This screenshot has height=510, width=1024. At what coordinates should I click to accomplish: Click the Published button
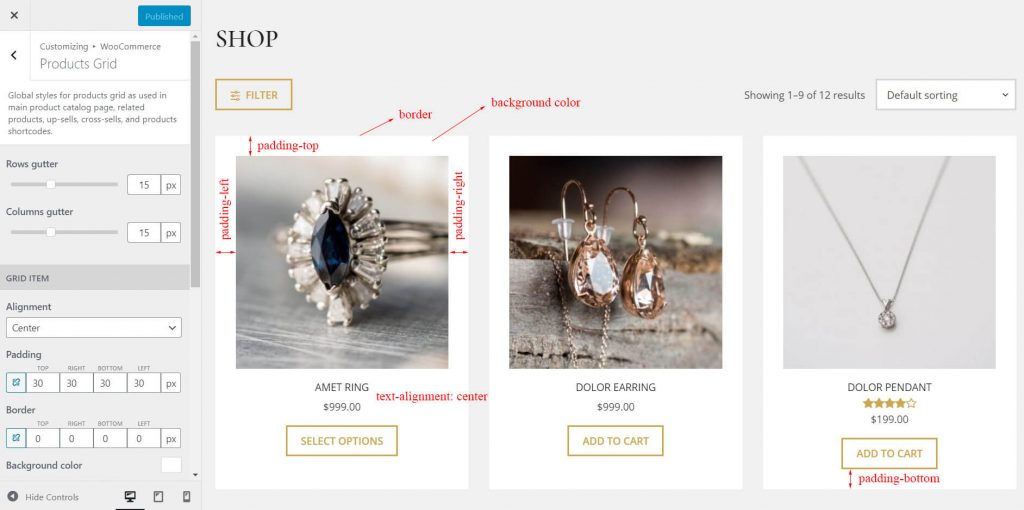[x=165, y=16]
